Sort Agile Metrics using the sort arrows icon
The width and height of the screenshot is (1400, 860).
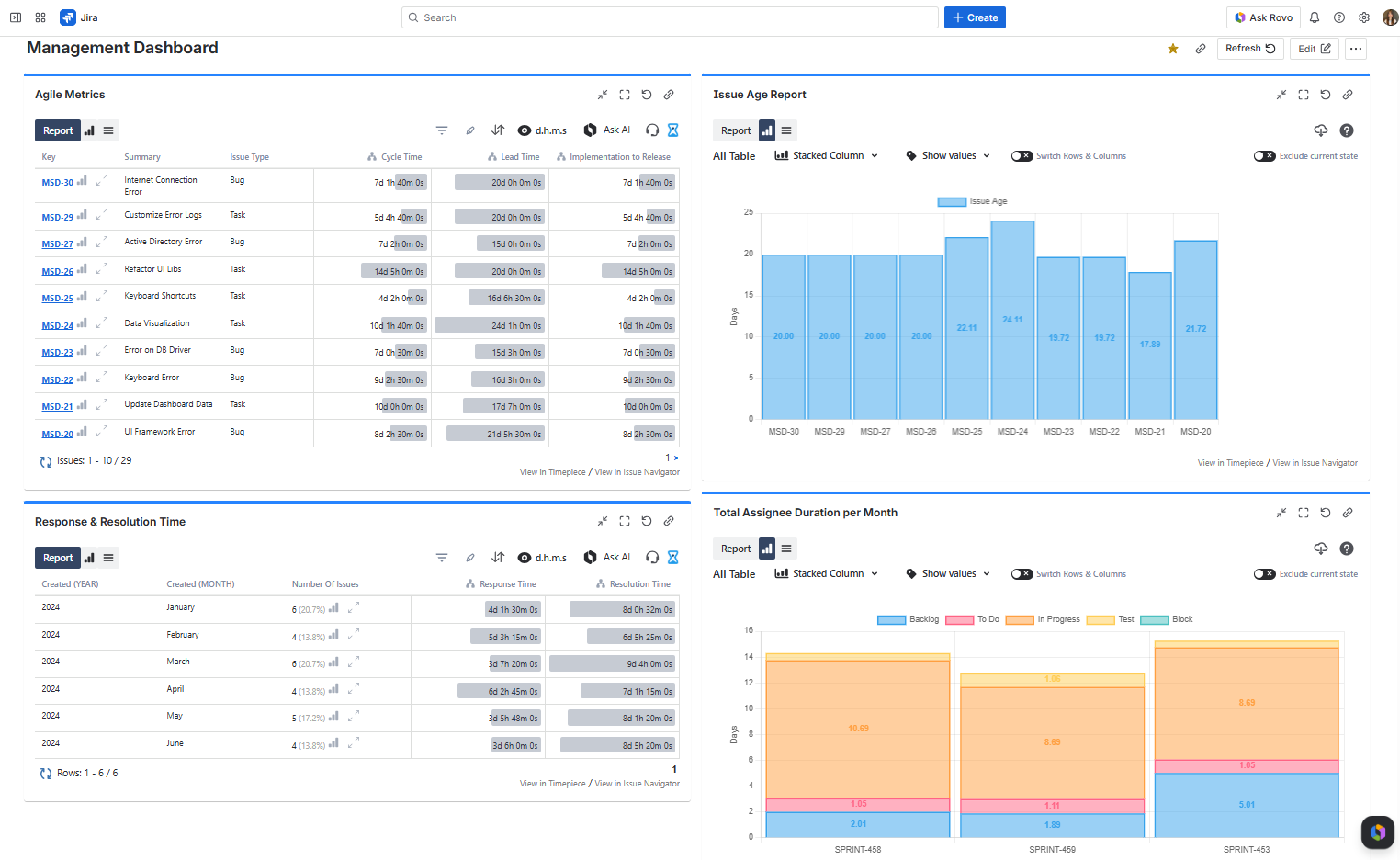498,130
